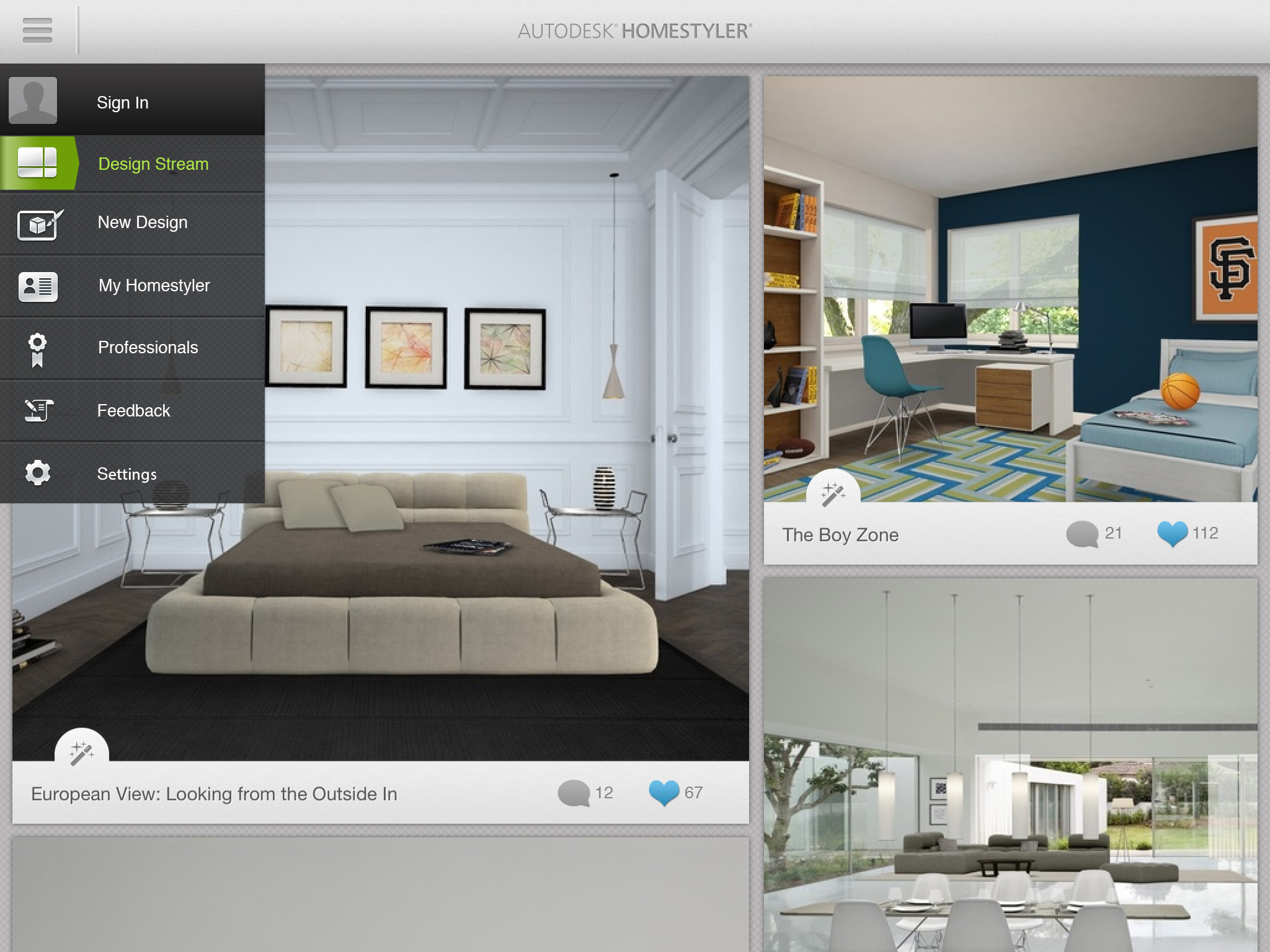This screenshot has width=1270, height=952.
Task: Click the New Design tool icon
Action: pyautogui.click(x=38, y=223)
